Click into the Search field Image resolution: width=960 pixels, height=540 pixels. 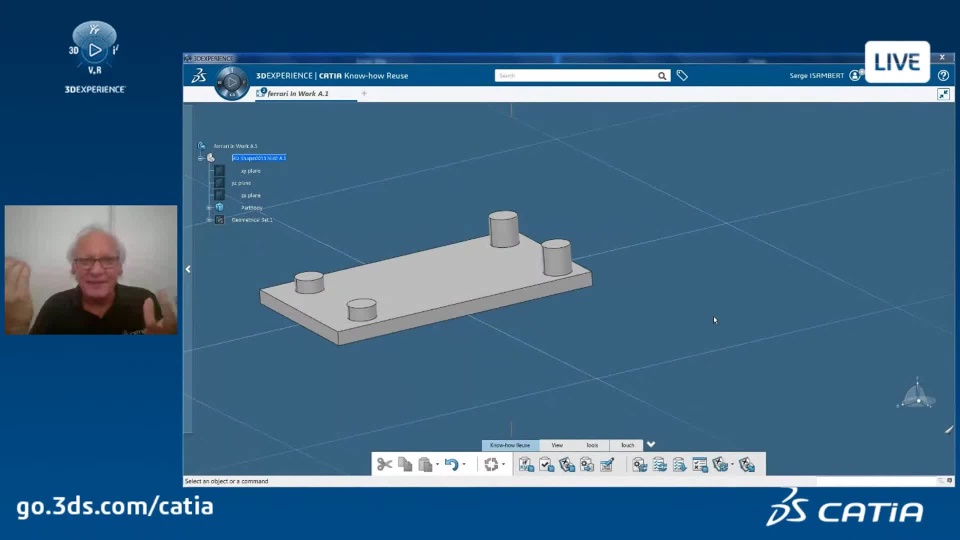575,75
